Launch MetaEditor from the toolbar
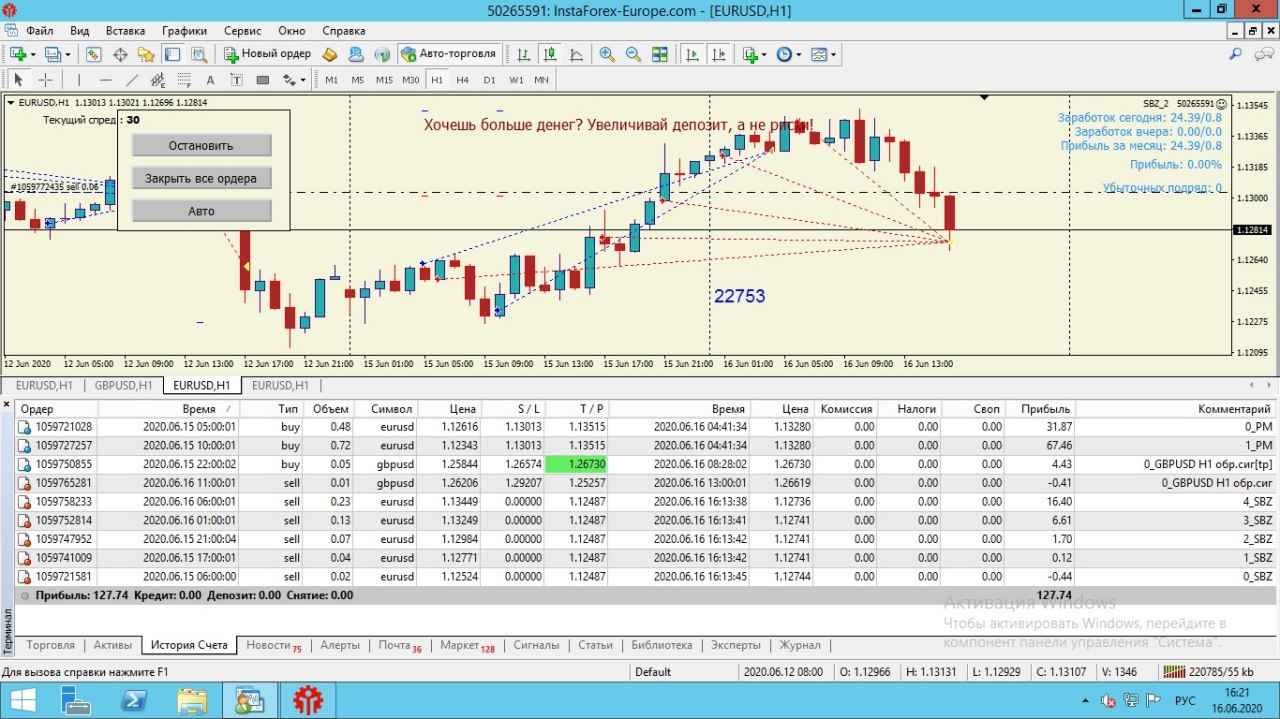Viewport: 1280px width, 719px height. (329, 54)
